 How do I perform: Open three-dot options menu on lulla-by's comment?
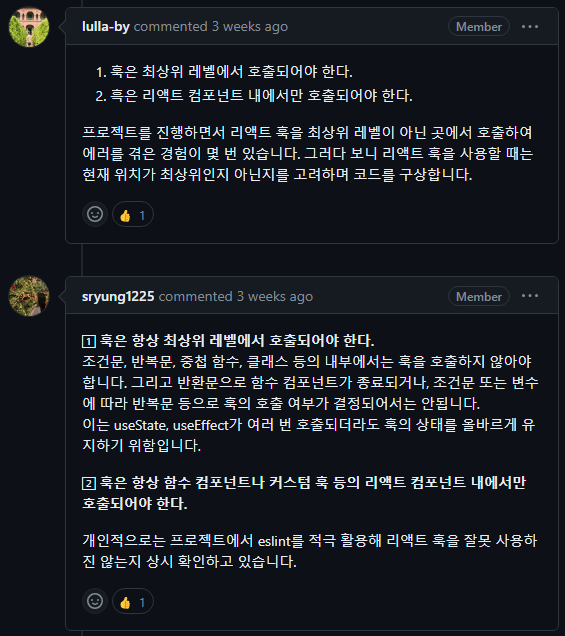(530, 27)
